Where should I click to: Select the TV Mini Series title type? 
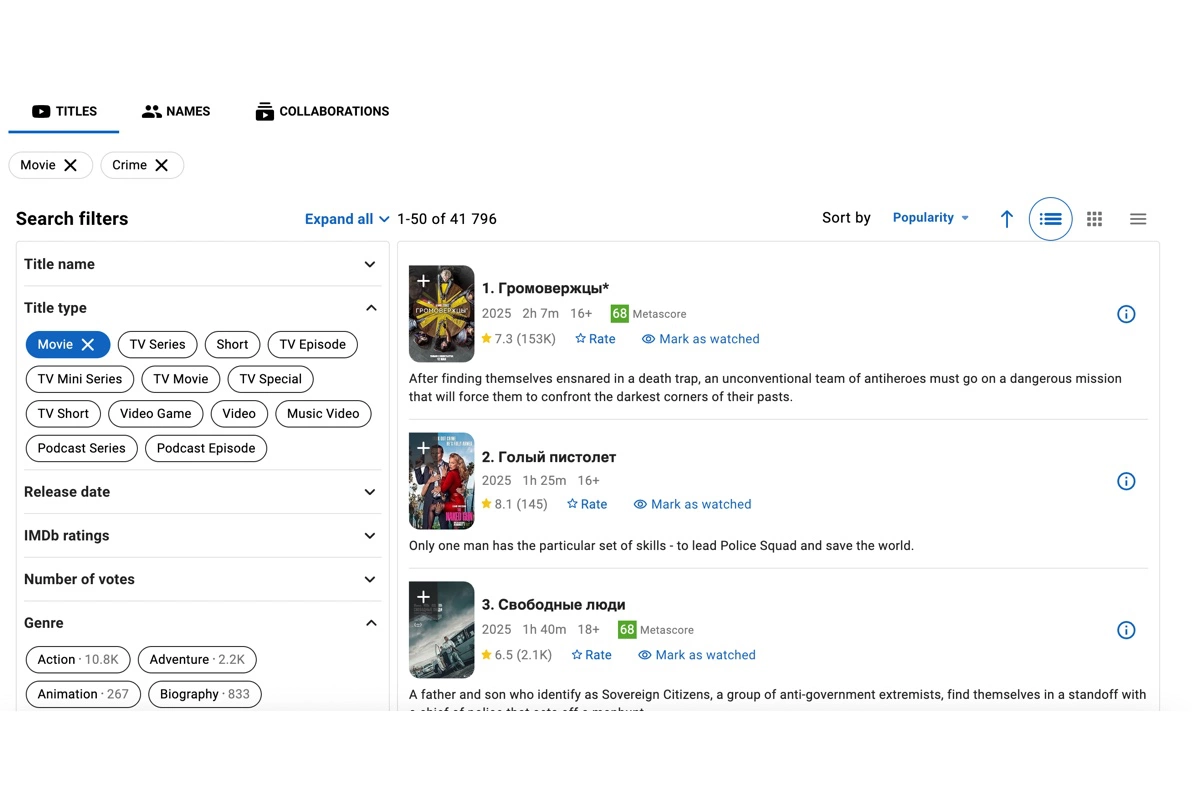[x=80, y=379]
